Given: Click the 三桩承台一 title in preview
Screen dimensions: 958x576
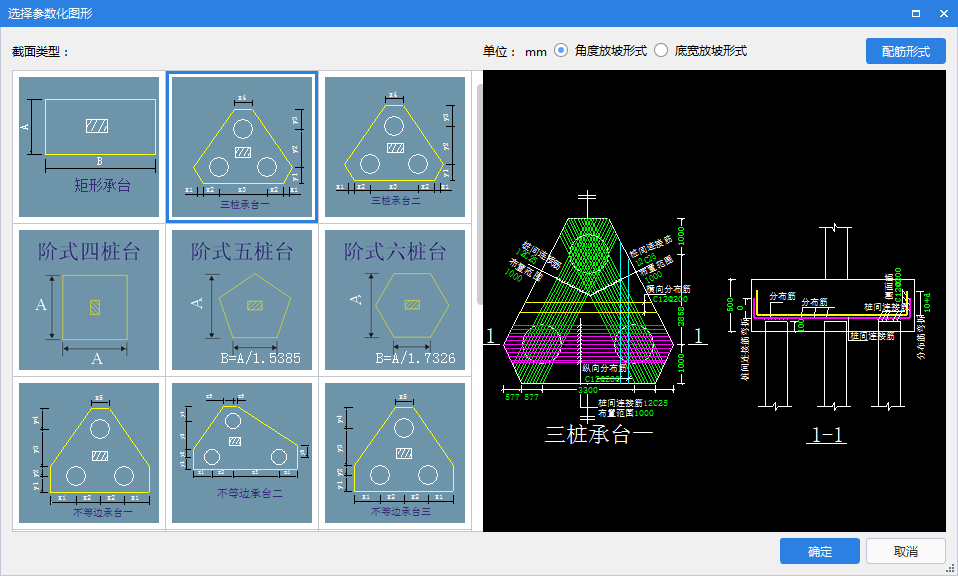Looking at the screenshot, I should [599, 434].
